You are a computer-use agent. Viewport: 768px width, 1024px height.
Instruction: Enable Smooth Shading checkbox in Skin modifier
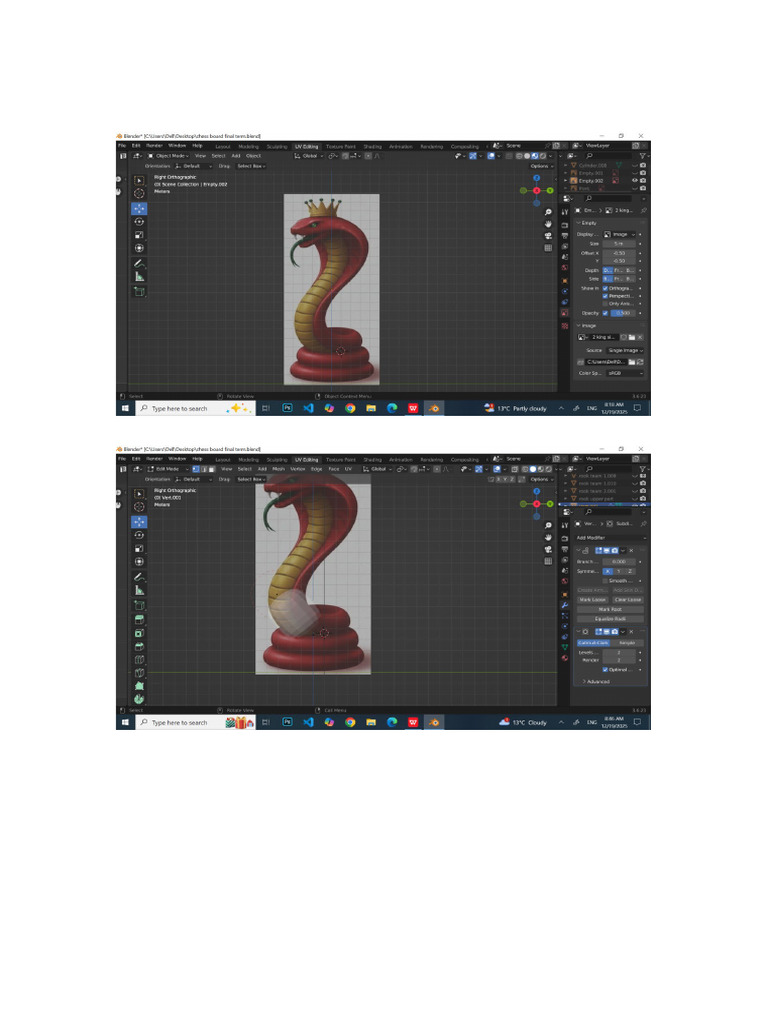pos(605,581)
